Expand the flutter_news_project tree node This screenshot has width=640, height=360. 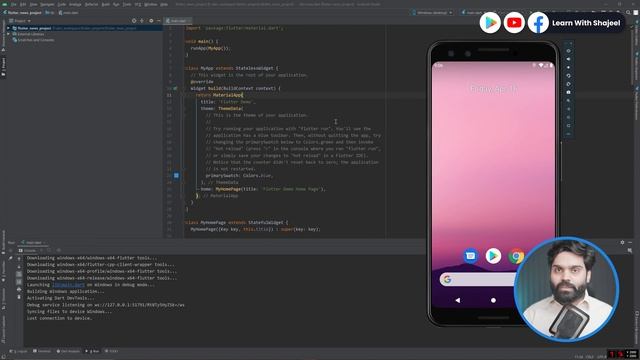[9, 28]
